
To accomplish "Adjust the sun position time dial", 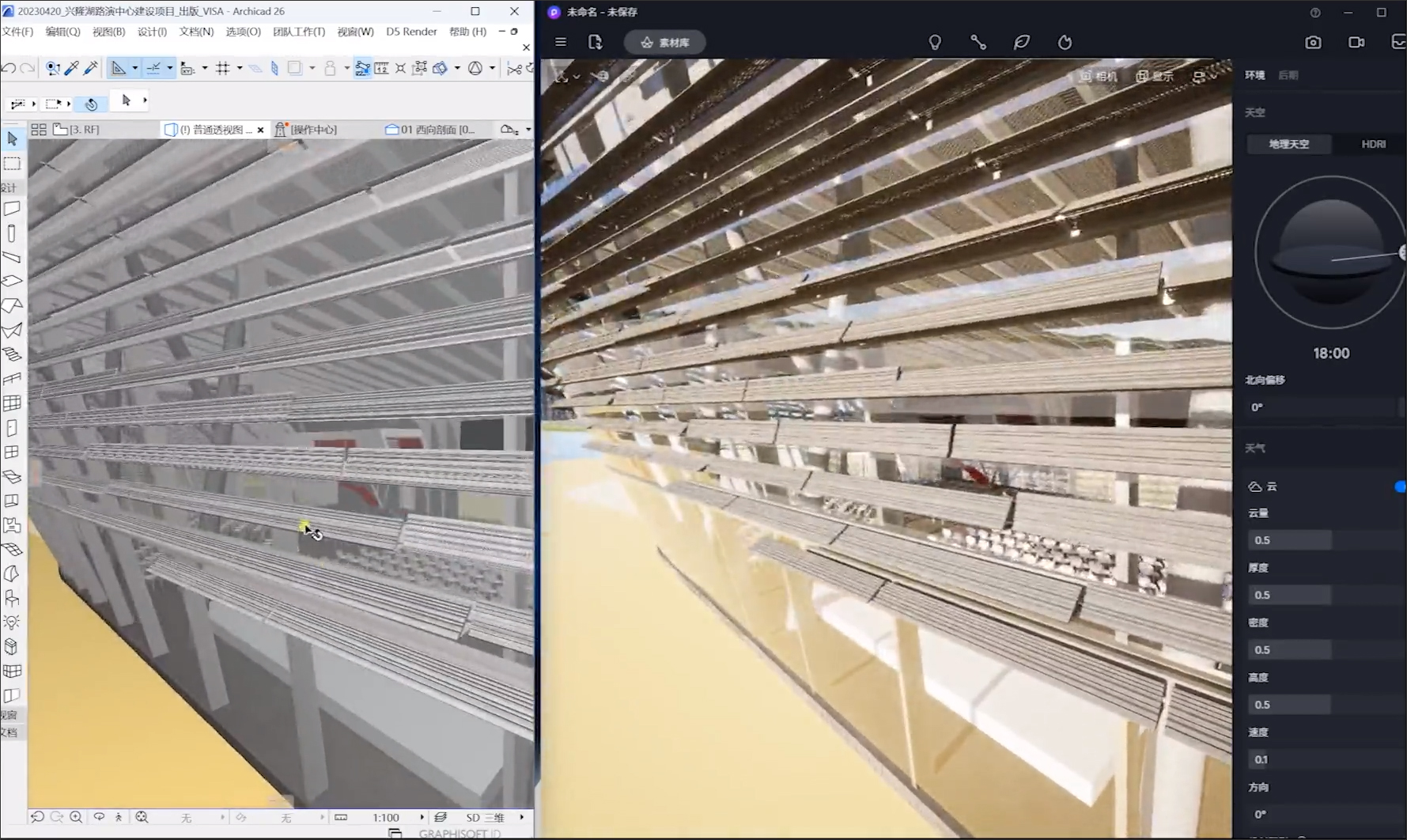I will (1401, 253).
